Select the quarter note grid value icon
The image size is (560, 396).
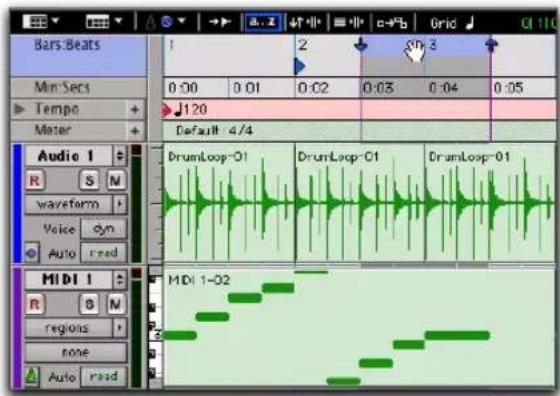click(470, 22)
